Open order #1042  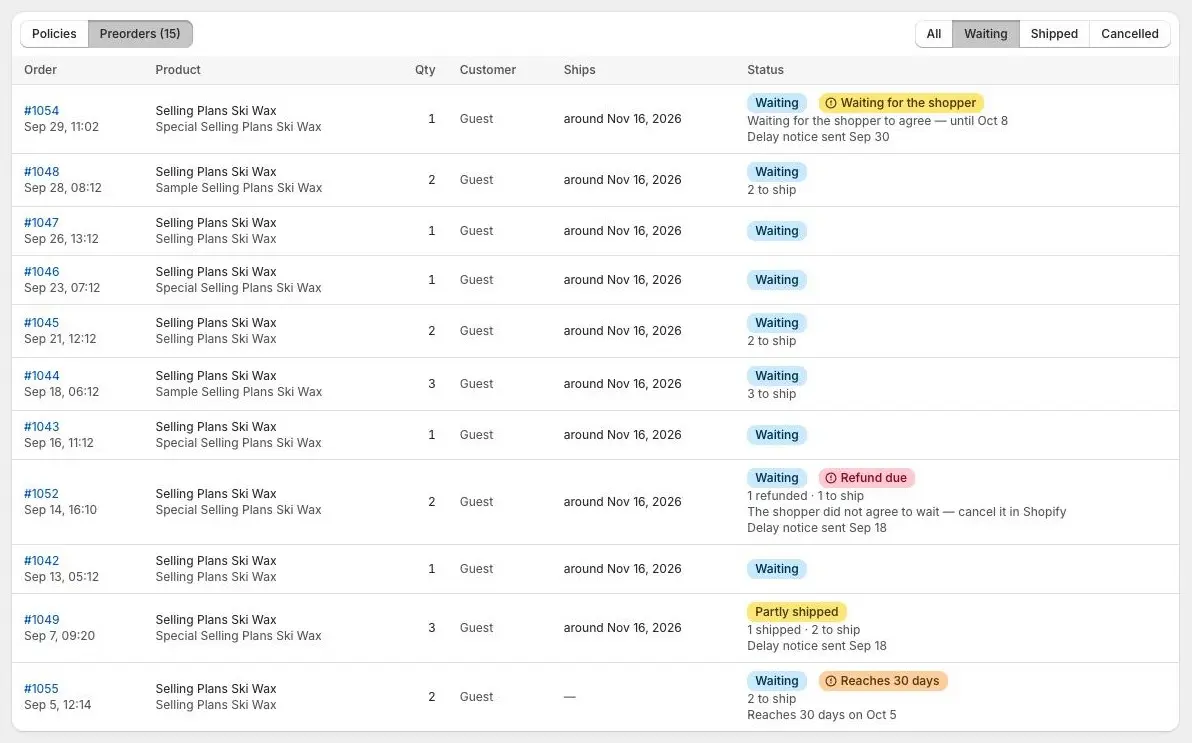click(x=41, y=560)
